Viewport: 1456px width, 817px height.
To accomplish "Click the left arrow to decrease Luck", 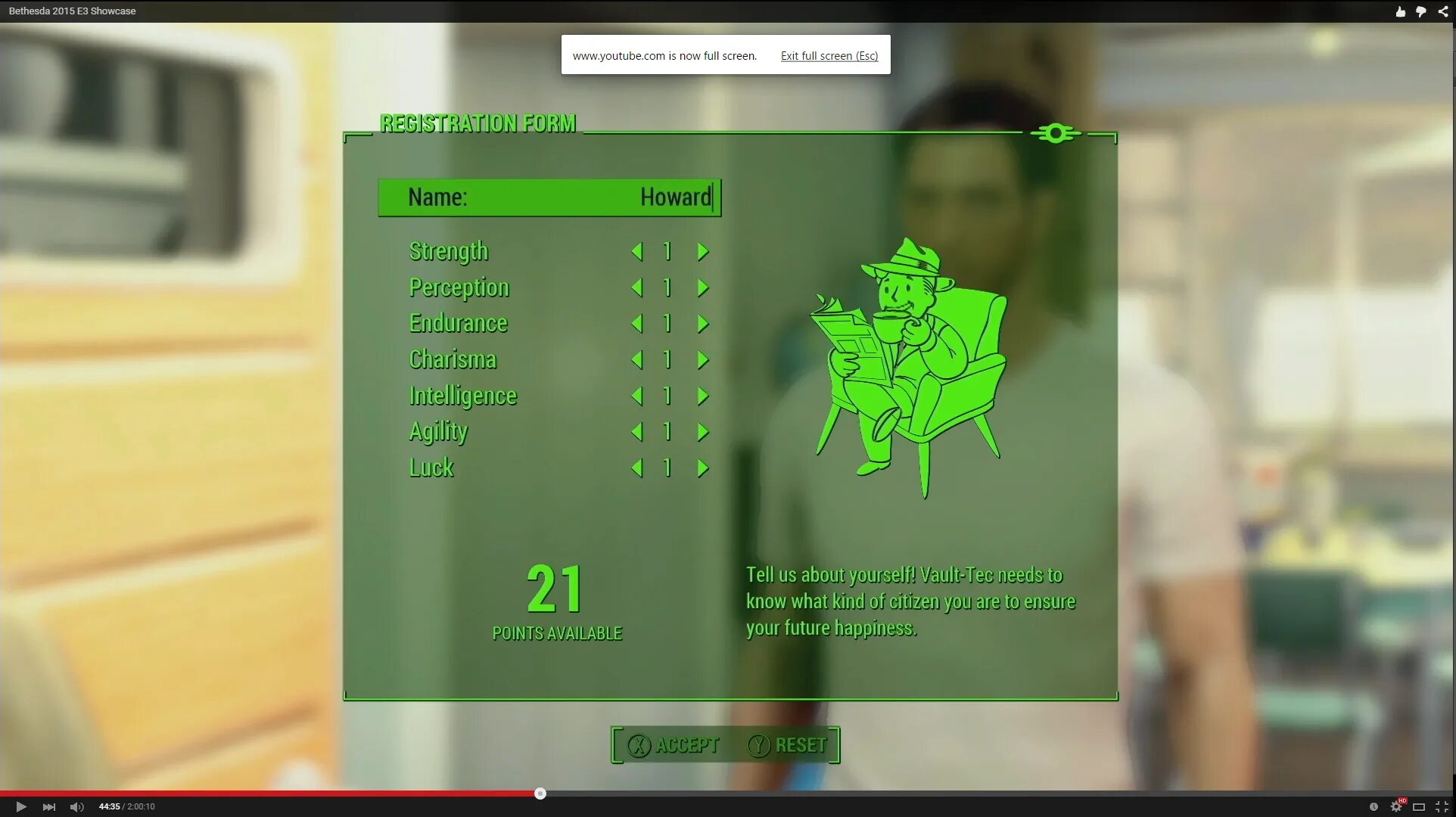I will (x=637, y=465).
